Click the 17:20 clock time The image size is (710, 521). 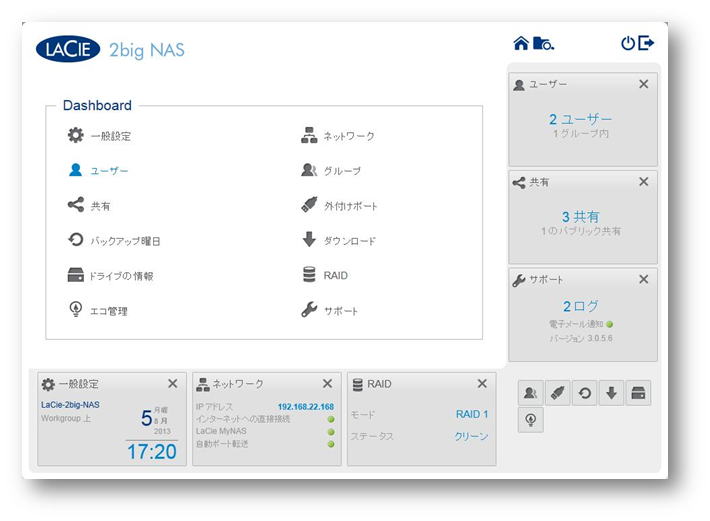click(x=152, y=452)
